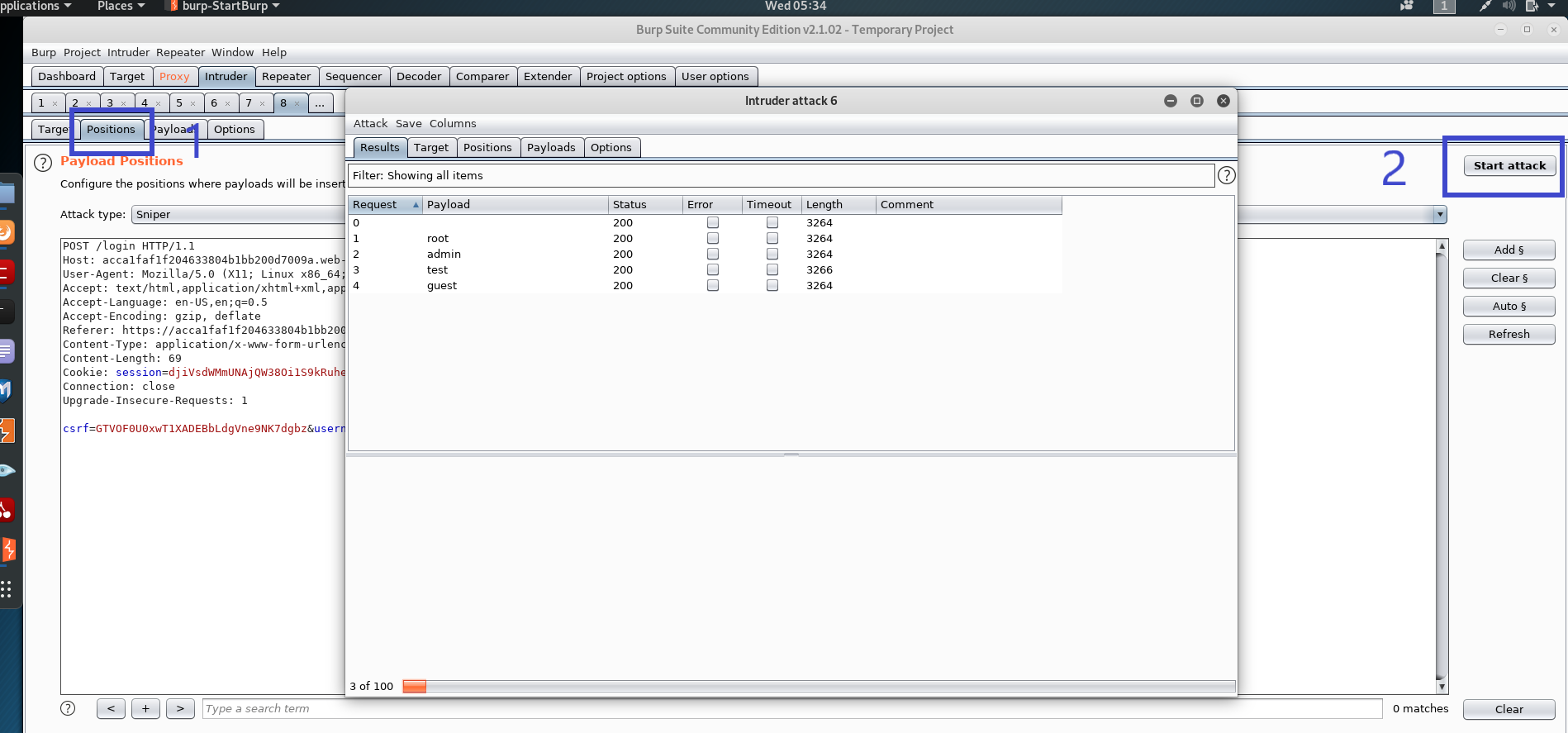Sort results by Request column header
This screenshot has height=733, width=1568.
(385, 204)
